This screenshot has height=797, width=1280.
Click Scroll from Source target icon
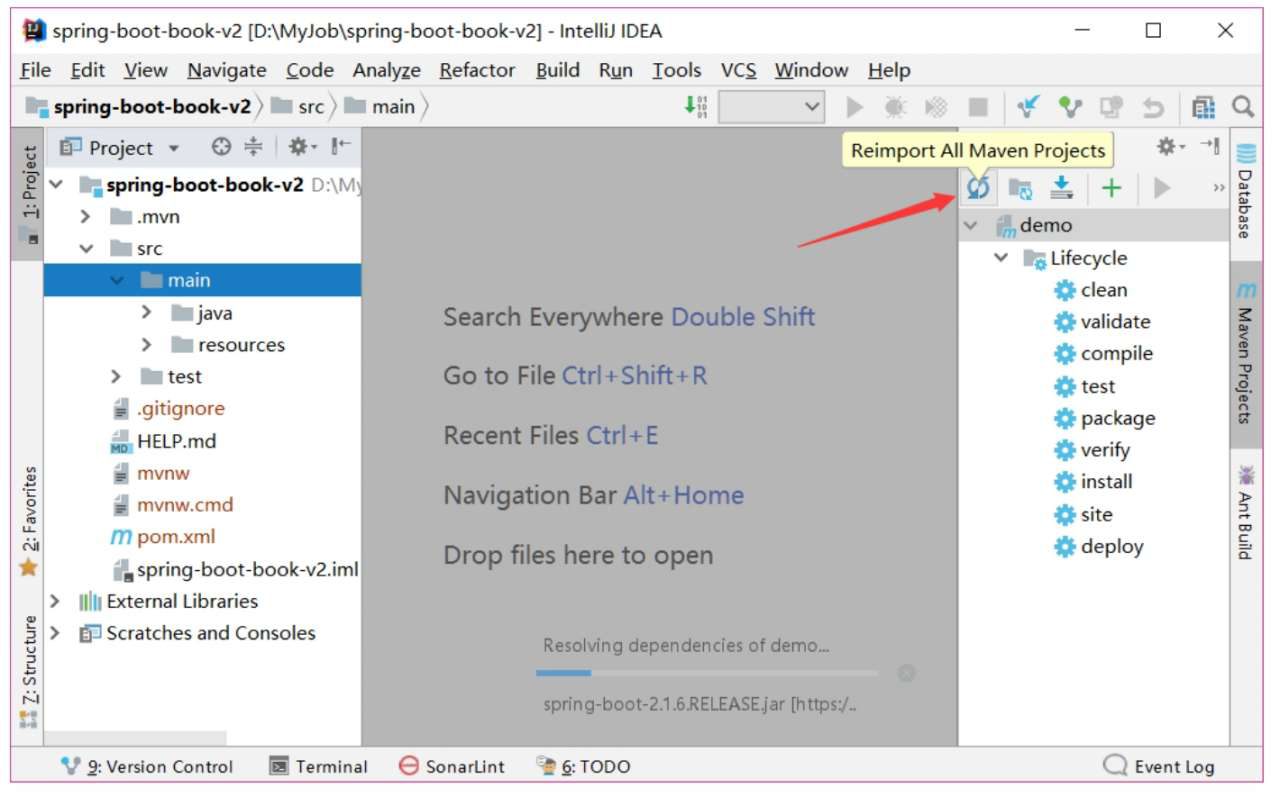221,147
